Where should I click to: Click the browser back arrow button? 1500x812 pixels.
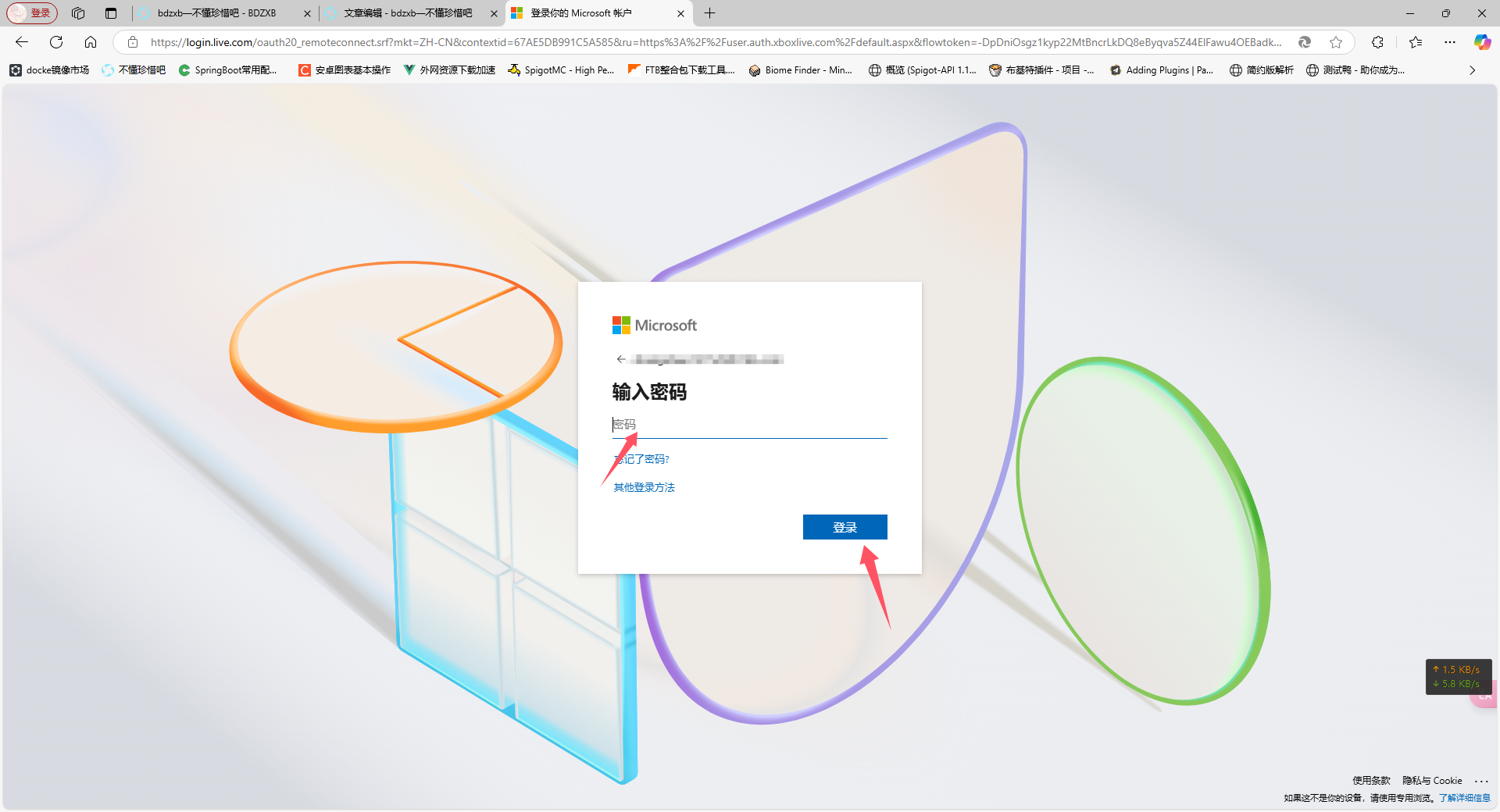pos(22,42)
